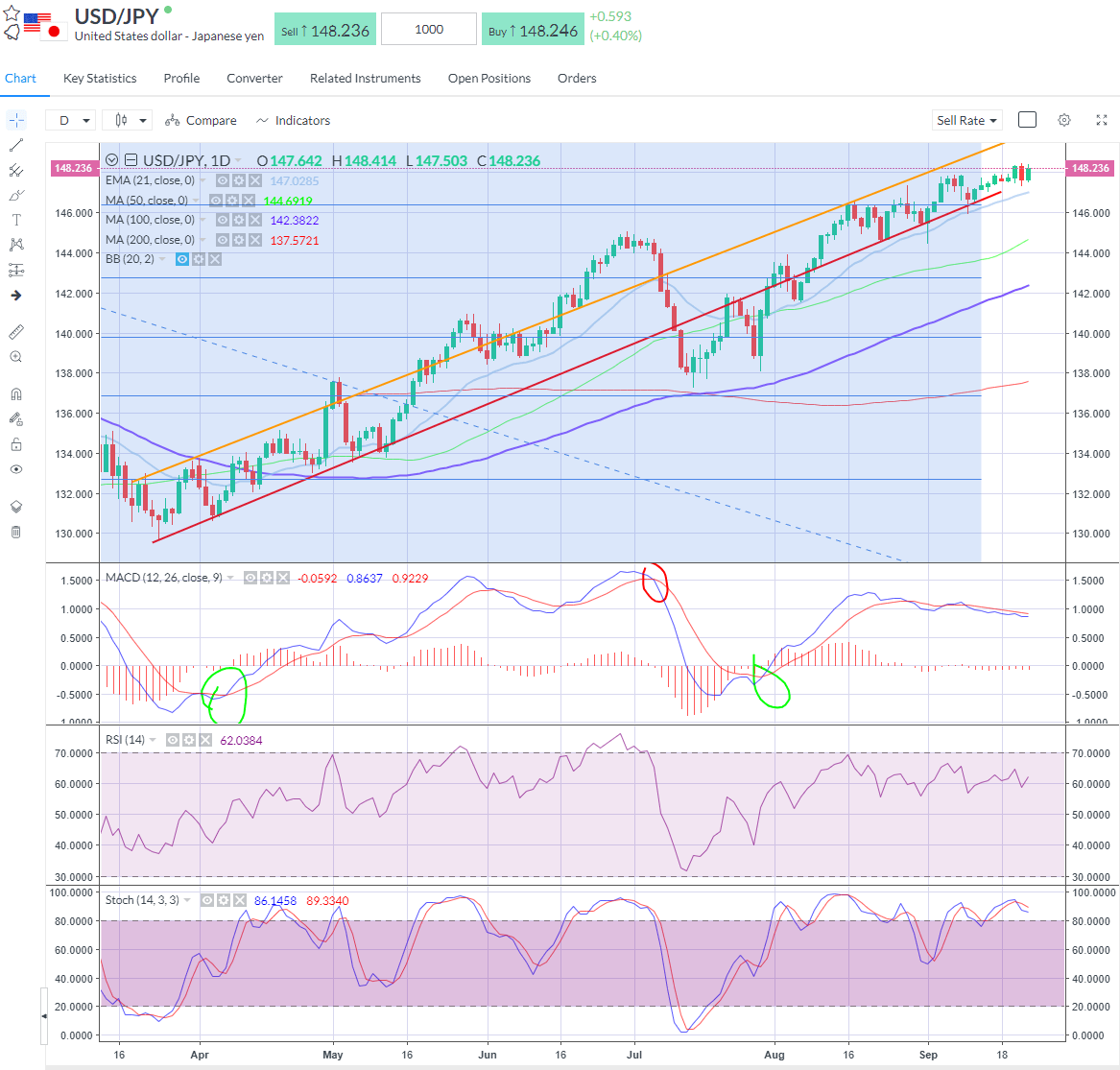Screen dimensions: 1120x1070
Task: Select the pitchfork drawing tool
Action: point(16,170)
